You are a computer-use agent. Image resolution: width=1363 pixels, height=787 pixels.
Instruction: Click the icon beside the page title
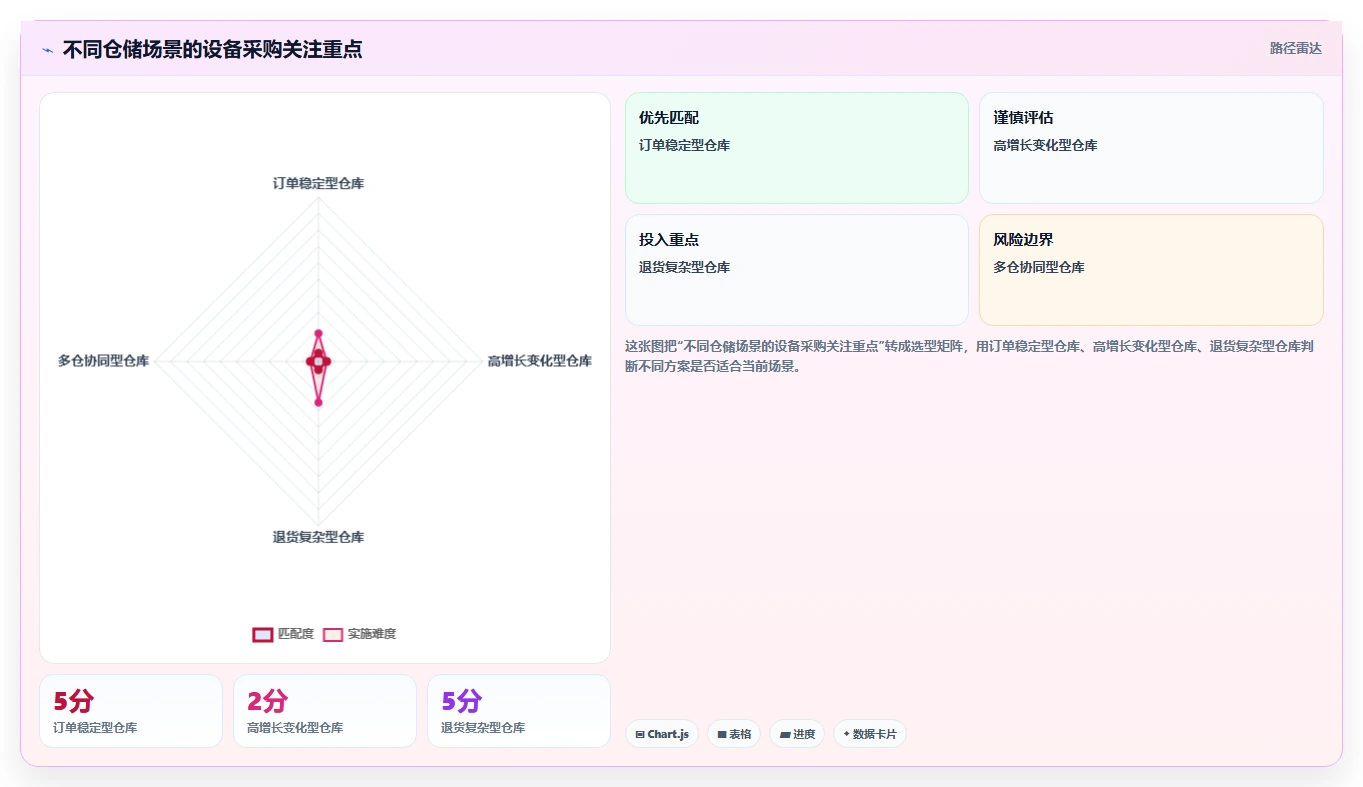pyautogui.click(x=47, y=50)
